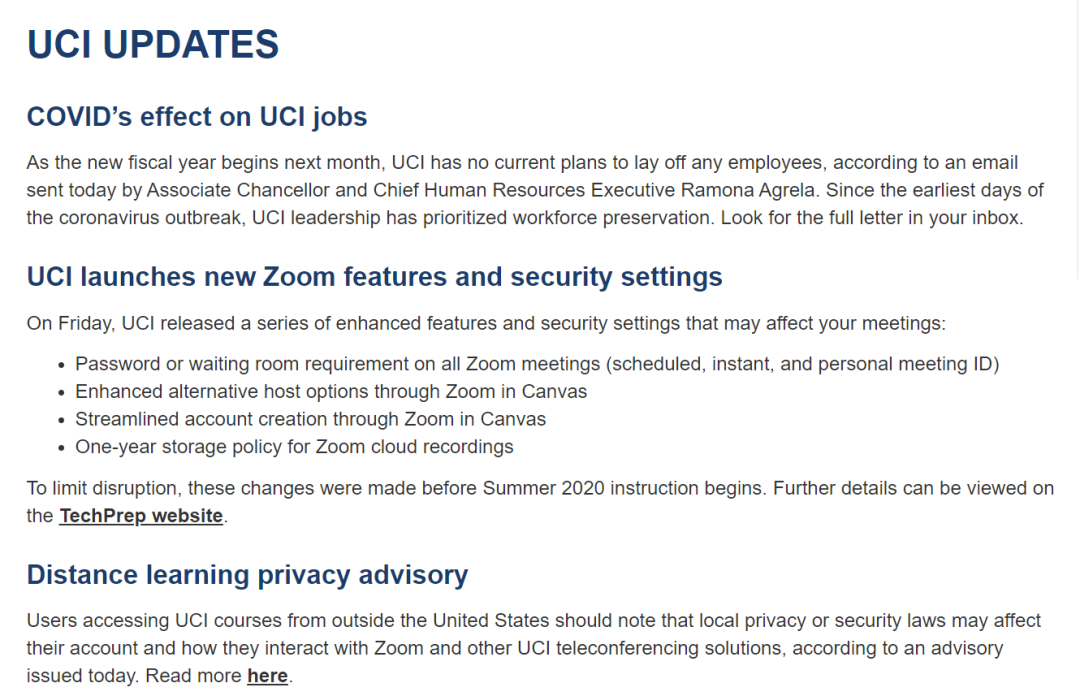
Task: Follow the 'here' privacy advisory link
Action: click(267, 675)
